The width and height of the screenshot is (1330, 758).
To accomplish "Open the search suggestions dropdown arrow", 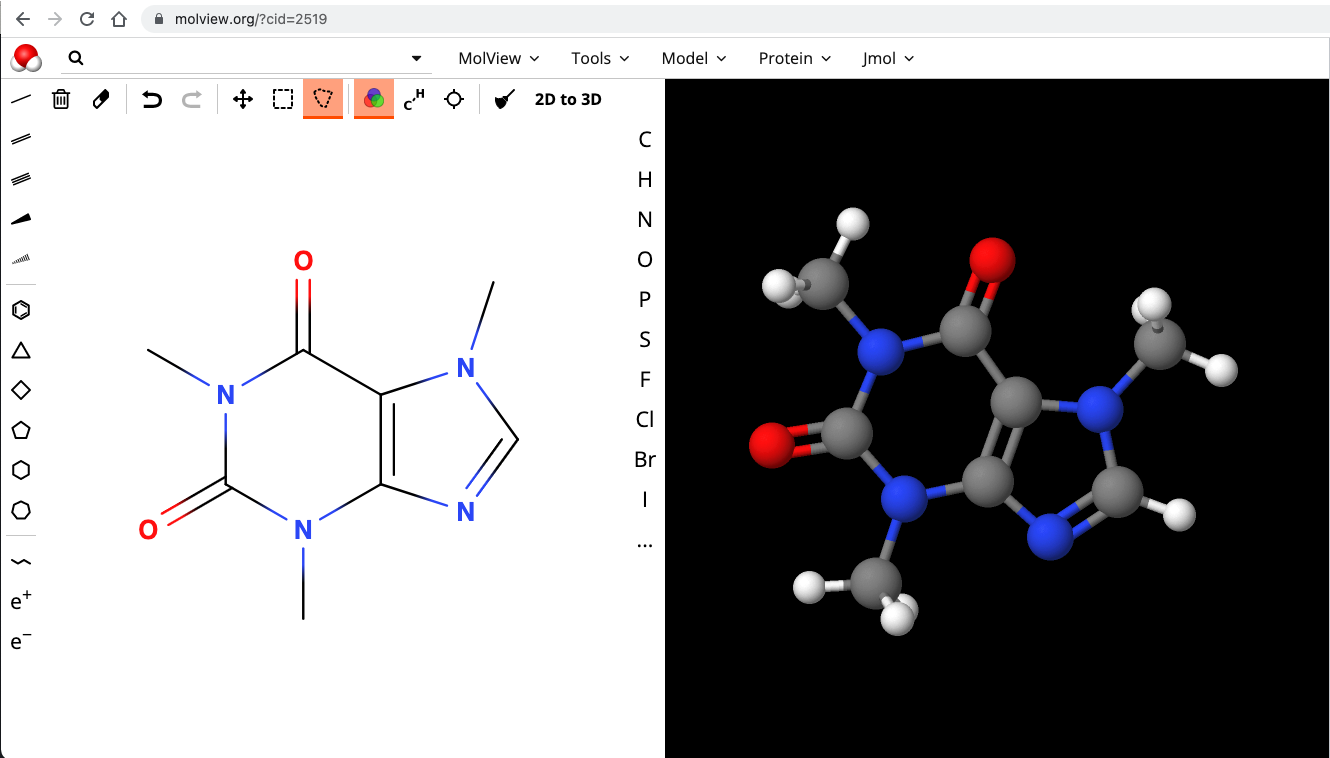I will click(x=416, y=58).
